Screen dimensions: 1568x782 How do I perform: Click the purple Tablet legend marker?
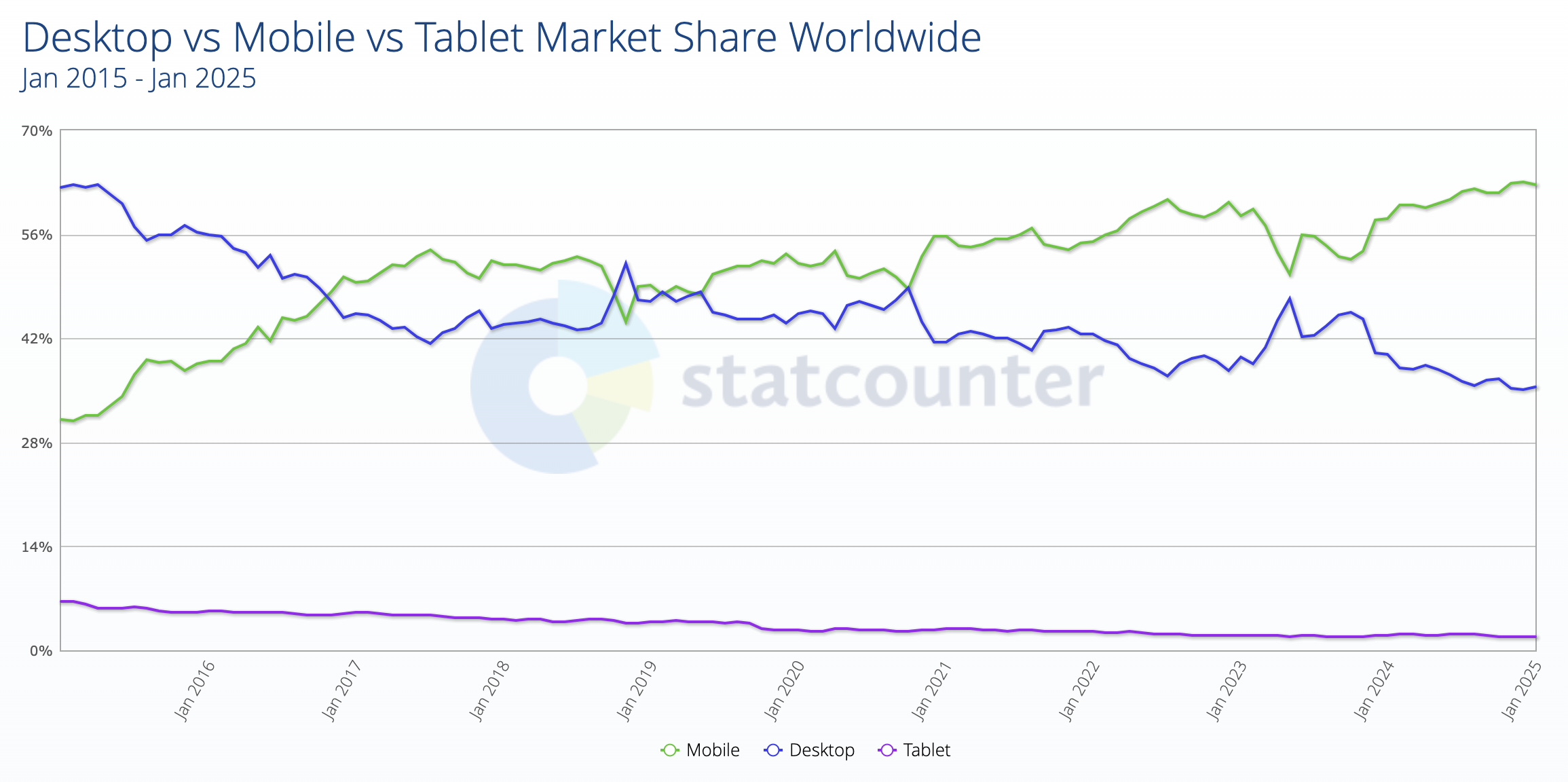tap(887, 750)
